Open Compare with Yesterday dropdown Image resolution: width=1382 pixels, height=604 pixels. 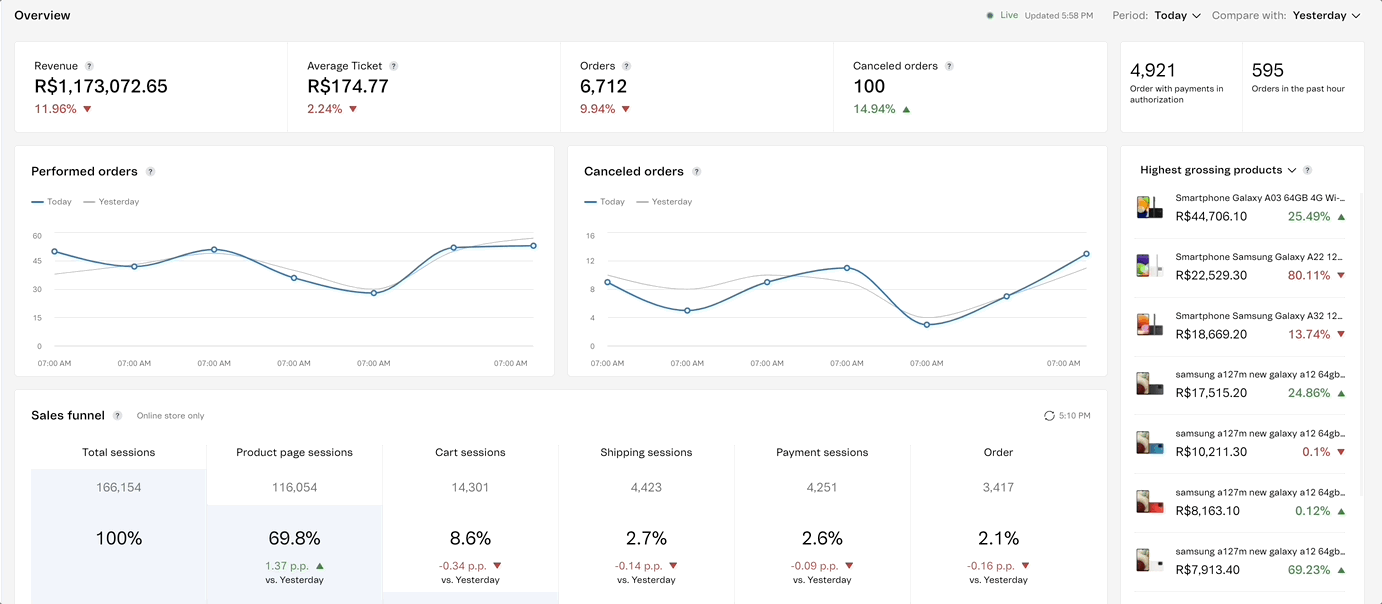coord(1326,16)
